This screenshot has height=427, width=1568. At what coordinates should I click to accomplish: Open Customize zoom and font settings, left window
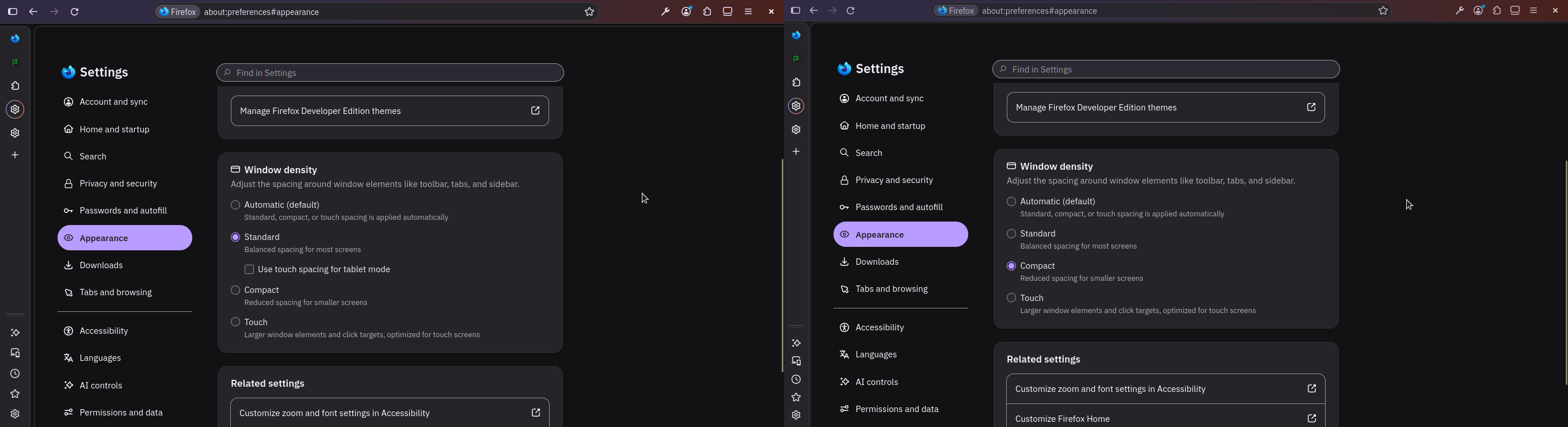coord(390,413)
